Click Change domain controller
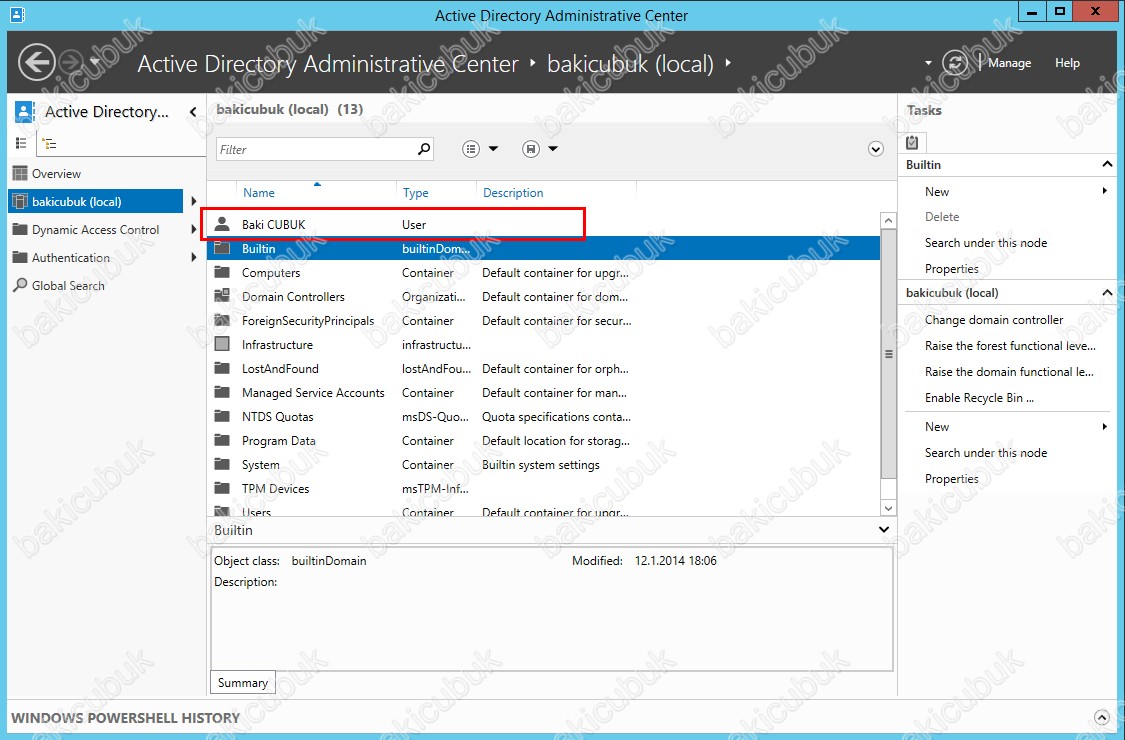The width and height of the screenshot is (1125, 740). coord(994,319)
